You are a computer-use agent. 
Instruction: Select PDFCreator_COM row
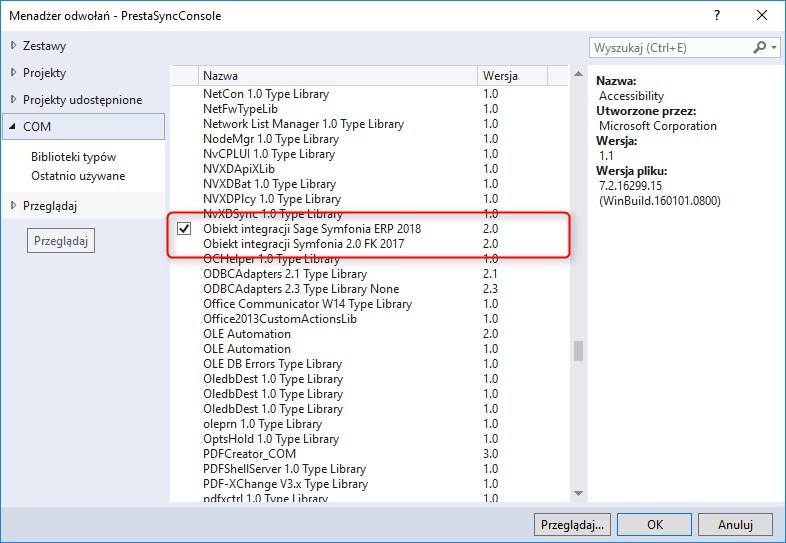(x=370, y=454)
